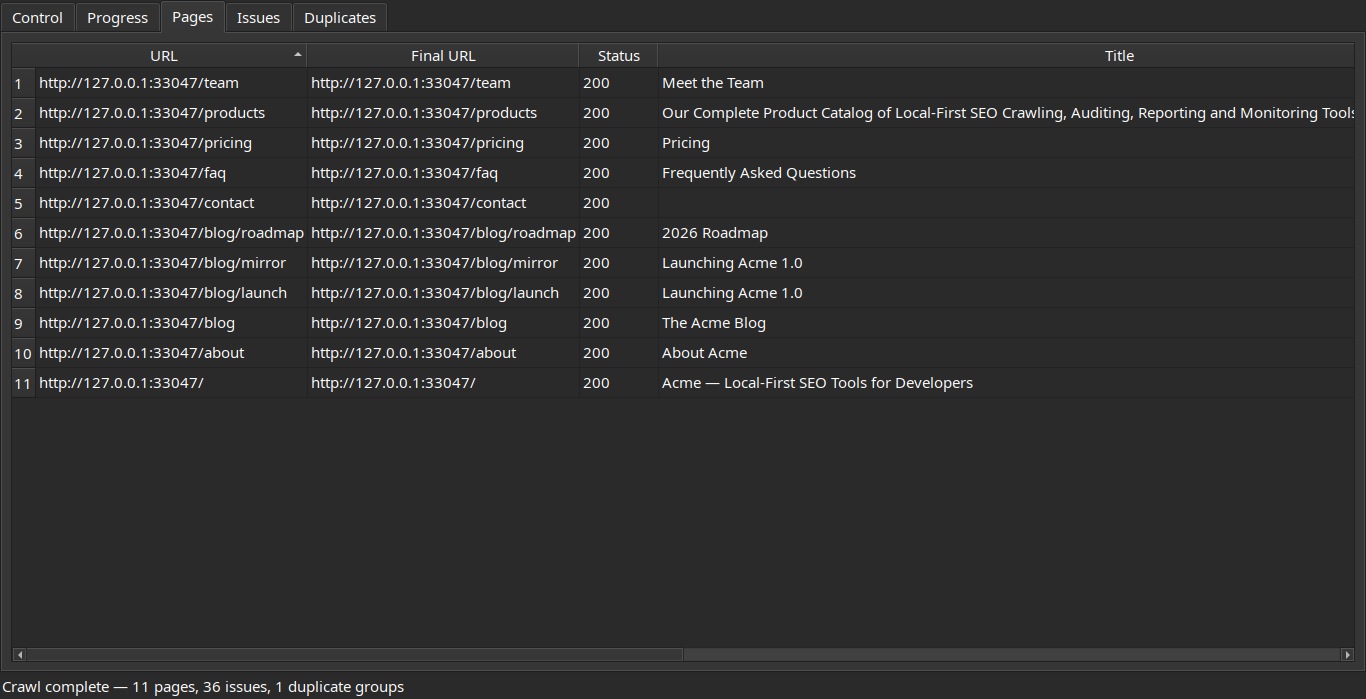Screen dimensions: 1366x699
Task: Click the horizontal scrollbar thumb
Action: tap(355, 654)
